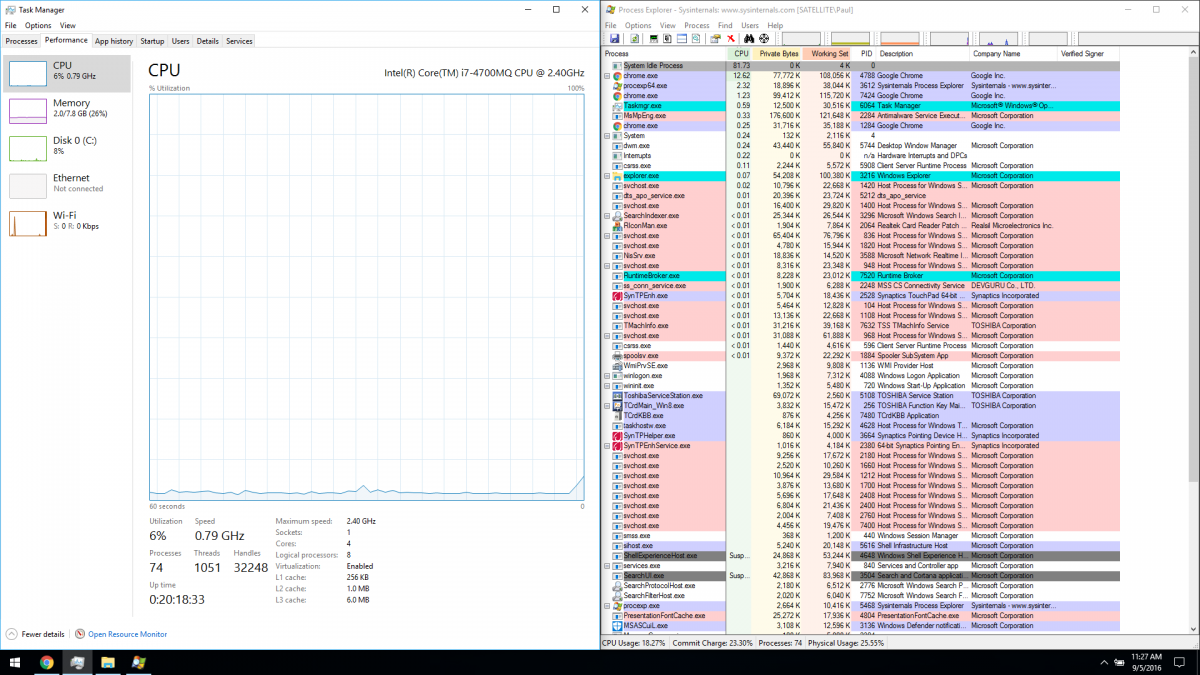1200x675 pixels.
Task: Sort by the Private Bytes column header
Action: 777,54
